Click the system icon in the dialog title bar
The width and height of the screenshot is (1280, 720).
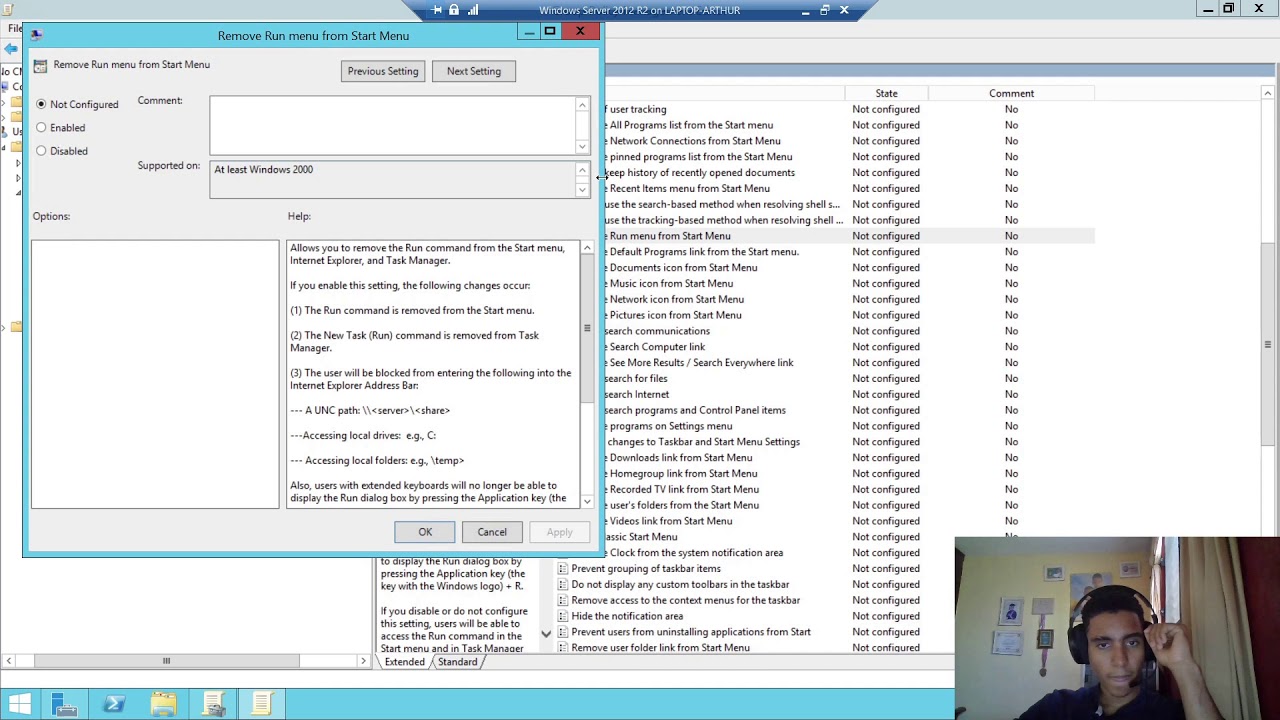click(x=36, y=35)
